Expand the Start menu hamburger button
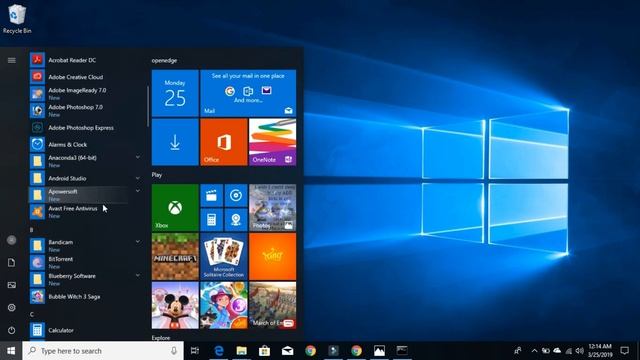Image resolution: width=640 pixels, height=360 pixels. [x=11, y=60]
